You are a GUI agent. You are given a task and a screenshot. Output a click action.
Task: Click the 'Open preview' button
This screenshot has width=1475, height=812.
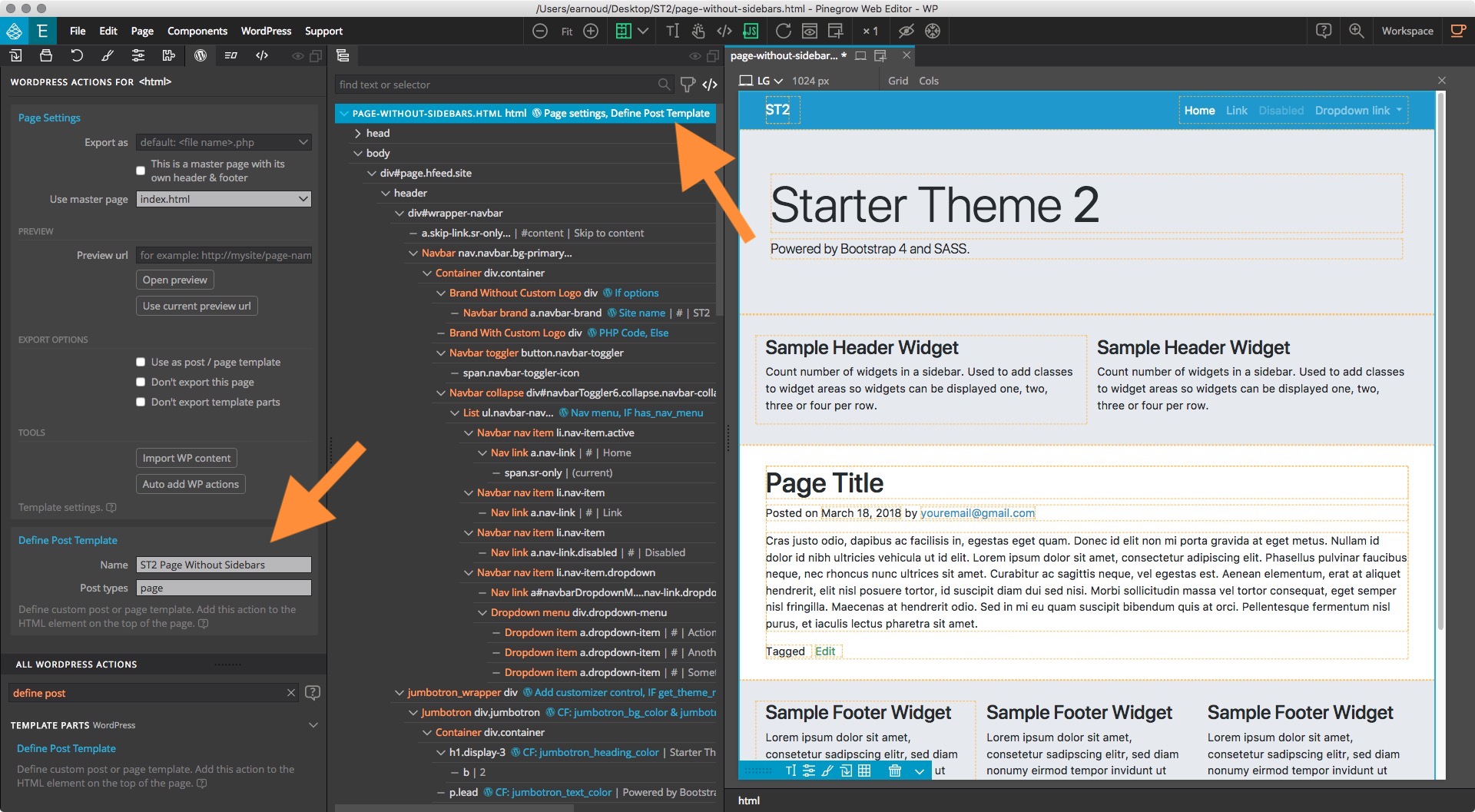pos(174,280)
